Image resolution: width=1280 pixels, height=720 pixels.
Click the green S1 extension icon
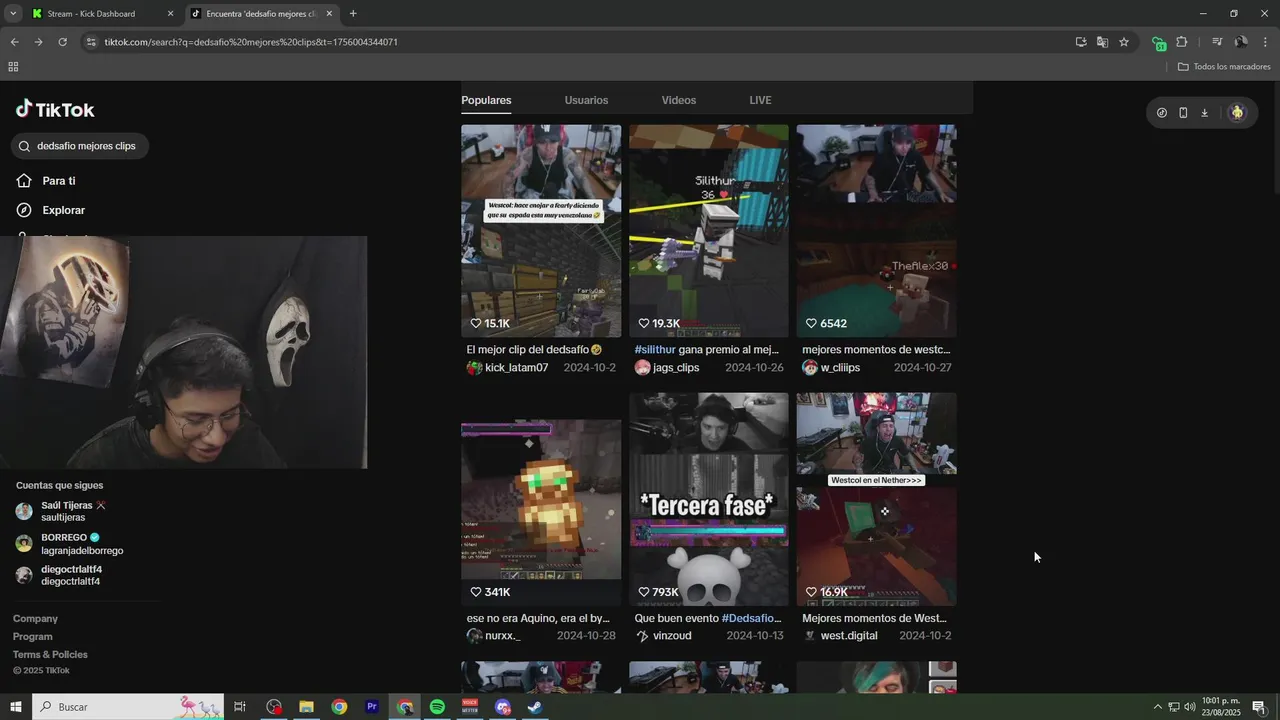(1158, 43)
